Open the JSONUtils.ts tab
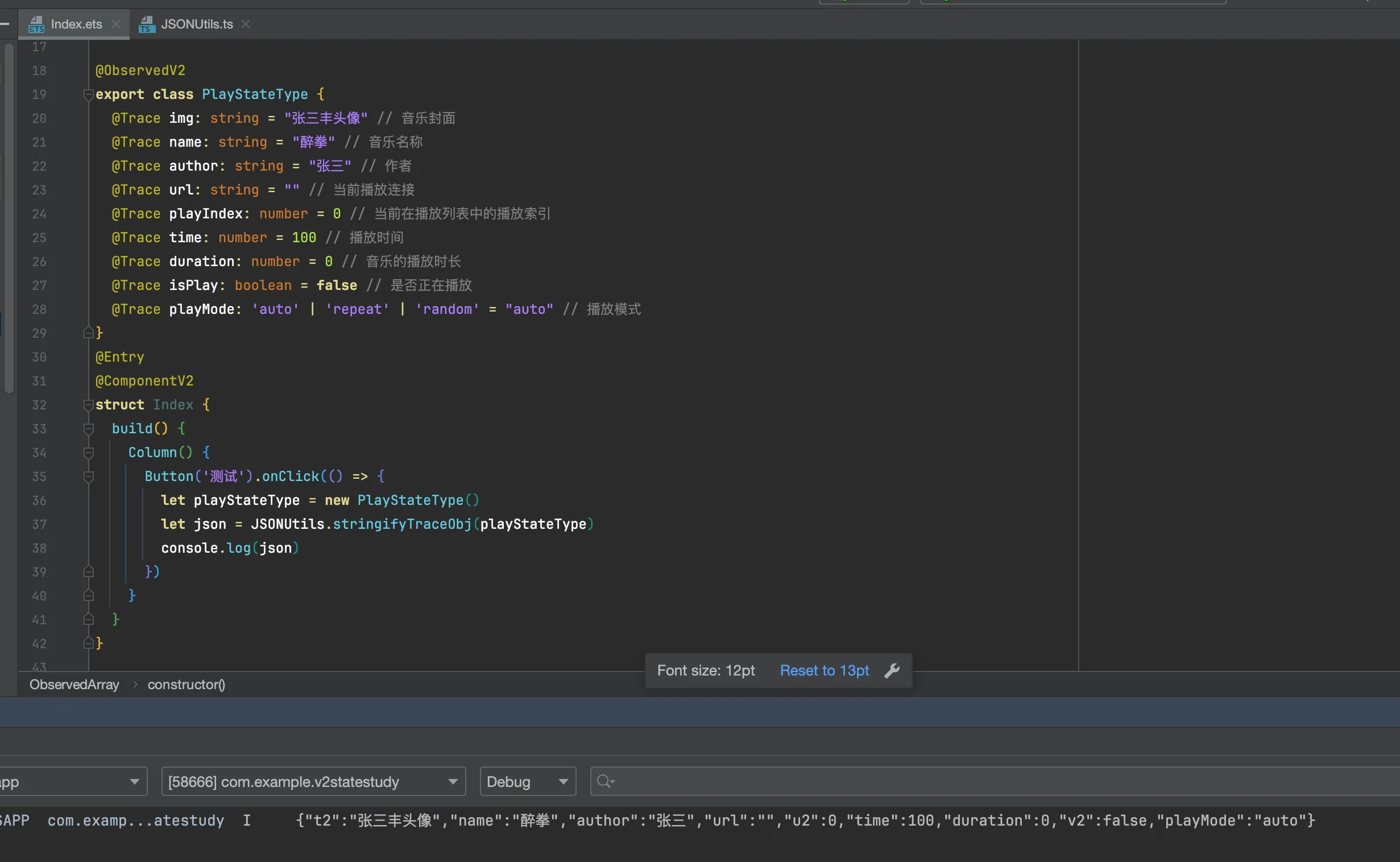 tap(197, 24)
